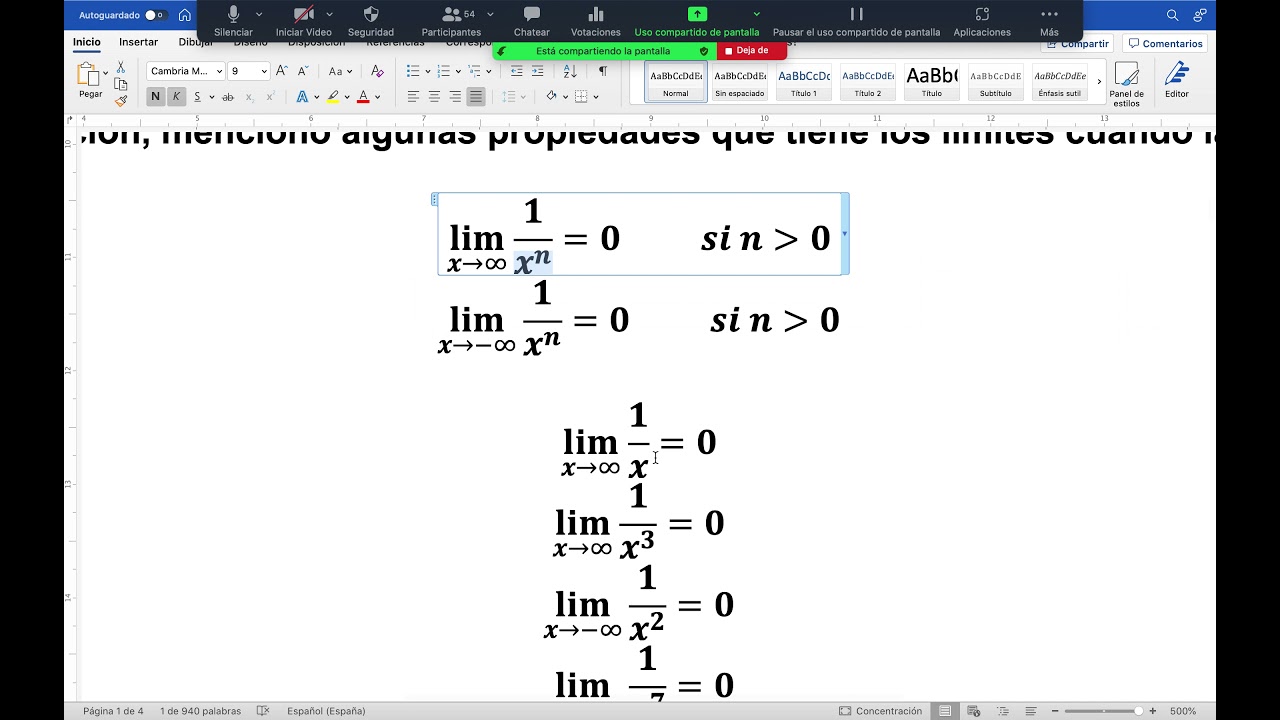Image resolution: width=1280 pixels, height=720 pixels.
Task: Expand video options arrow next to Iniciar Video
Action: coord(330,14)
